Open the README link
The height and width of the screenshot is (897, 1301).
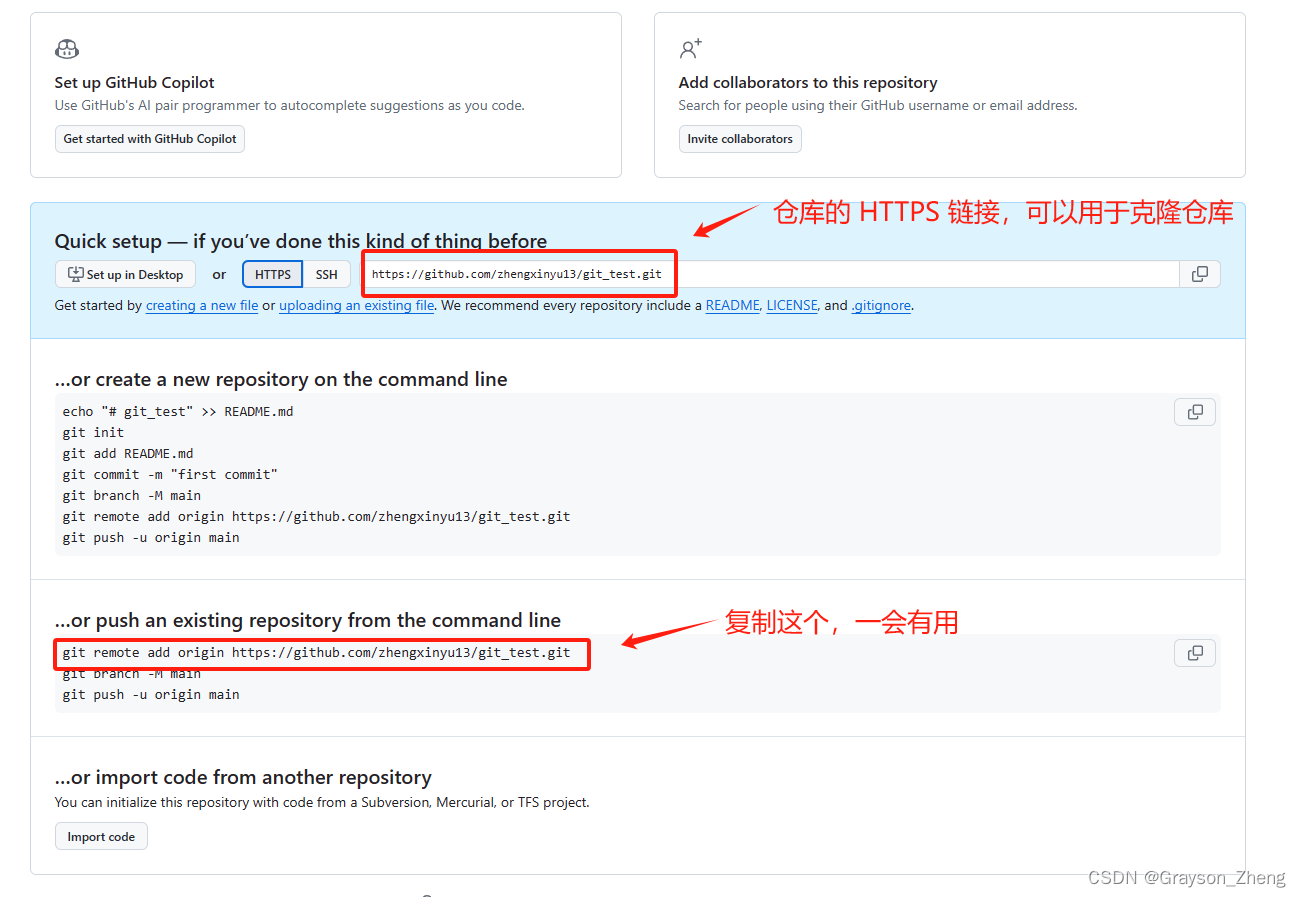tap(733, 306)
